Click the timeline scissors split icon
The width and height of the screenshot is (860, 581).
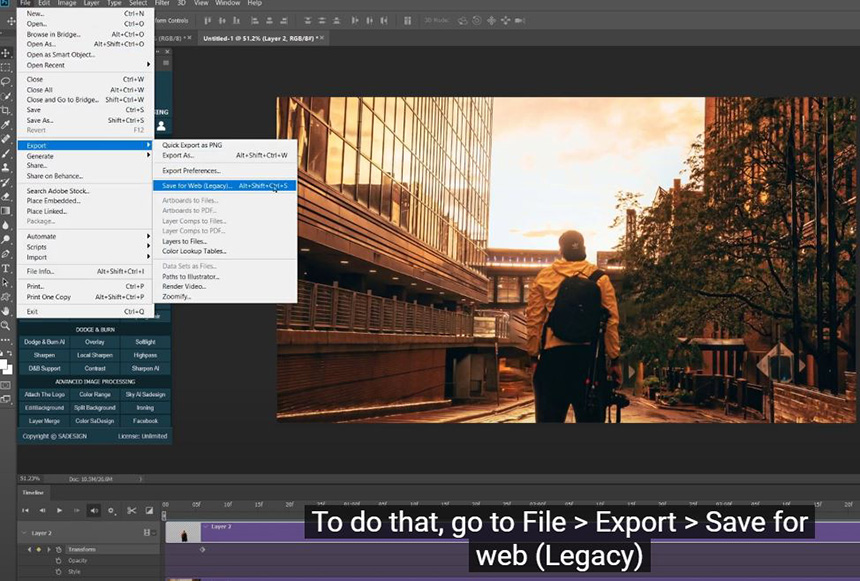pyautogui.click(x=130, y=511)
